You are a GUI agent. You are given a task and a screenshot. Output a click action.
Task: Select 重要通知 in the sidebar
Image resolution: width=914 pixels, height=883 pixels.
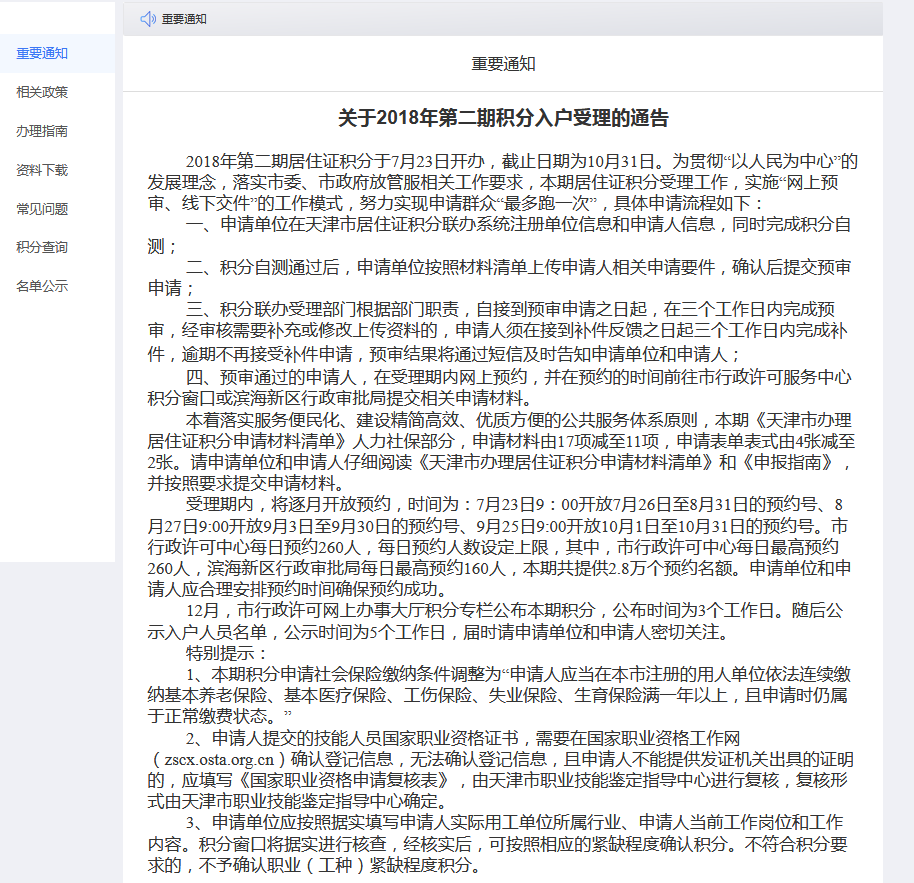pyautogui.click(x=42, y=54)
